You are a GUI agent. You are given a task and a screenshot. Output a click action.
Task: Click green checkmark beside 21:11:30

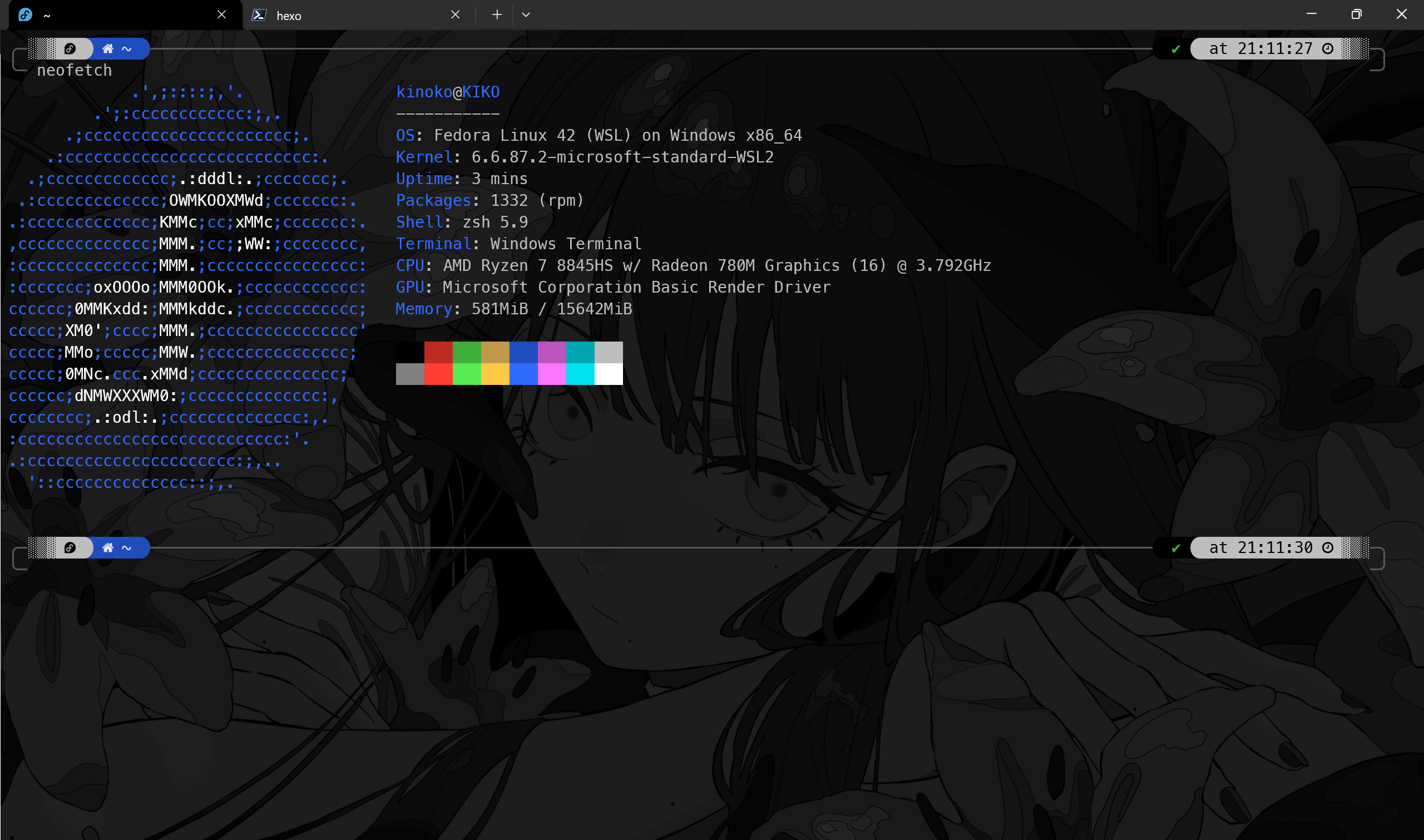tap(1175, 548)
